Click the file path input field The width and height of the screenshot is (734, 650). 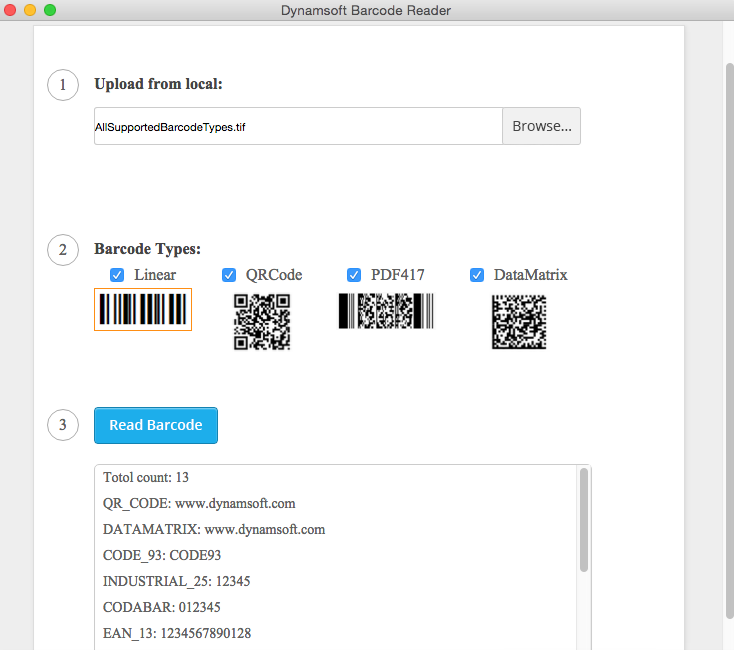point(298,127)
